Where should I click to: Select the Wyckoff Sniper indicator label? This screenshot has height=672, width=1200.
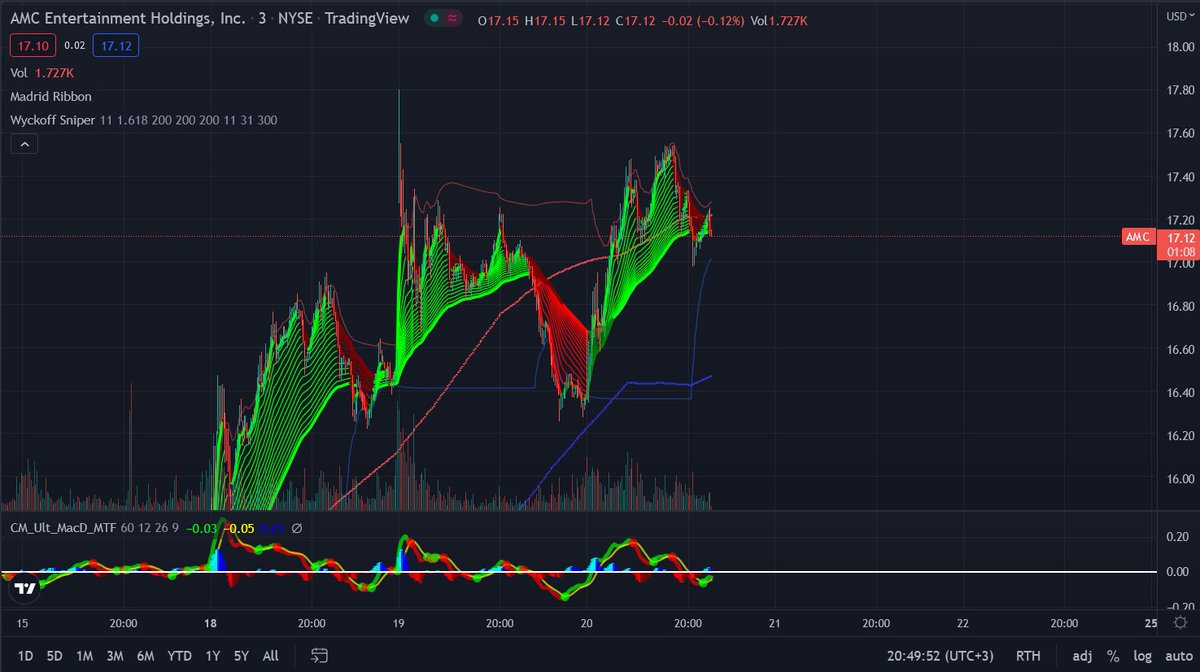pos(51,120)
